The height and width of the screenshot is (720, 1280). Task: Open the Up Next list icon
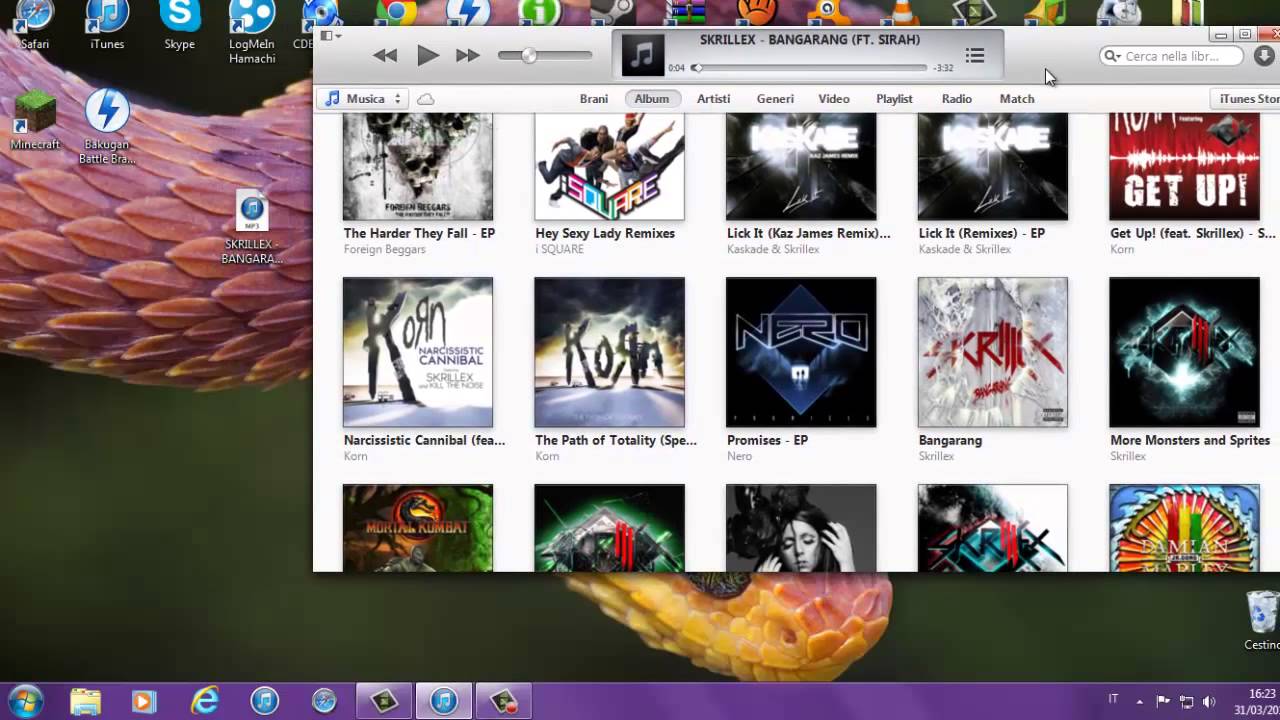(975, 56)
